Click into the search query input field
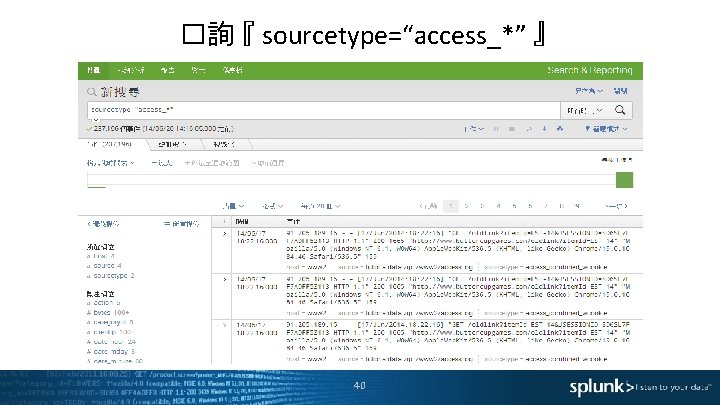The width and height of the screenshot is (720, 405). pyautogui.click(x=323, y=110)
